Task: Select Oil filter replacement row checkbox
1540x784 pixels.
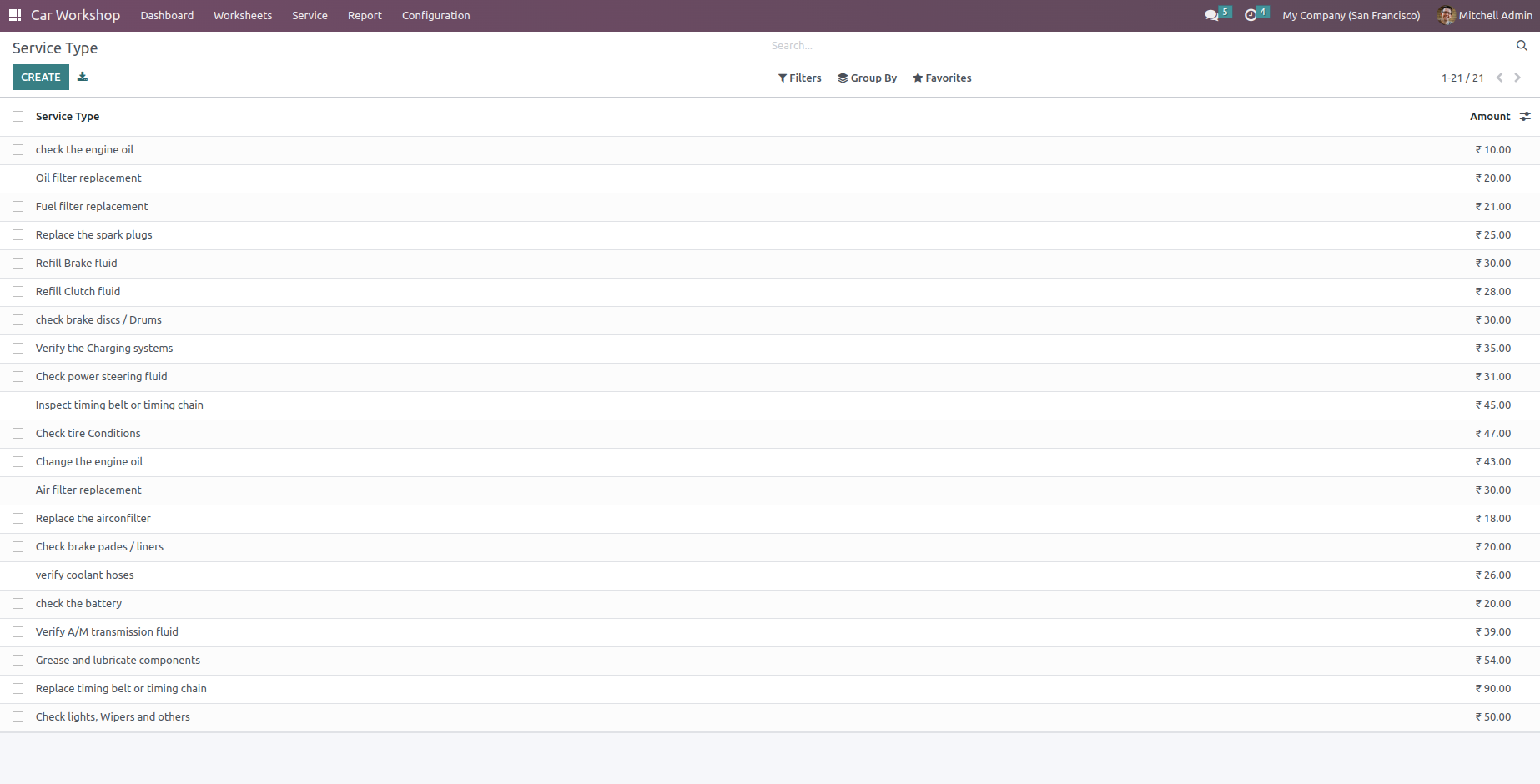Action: click(18, 178)
